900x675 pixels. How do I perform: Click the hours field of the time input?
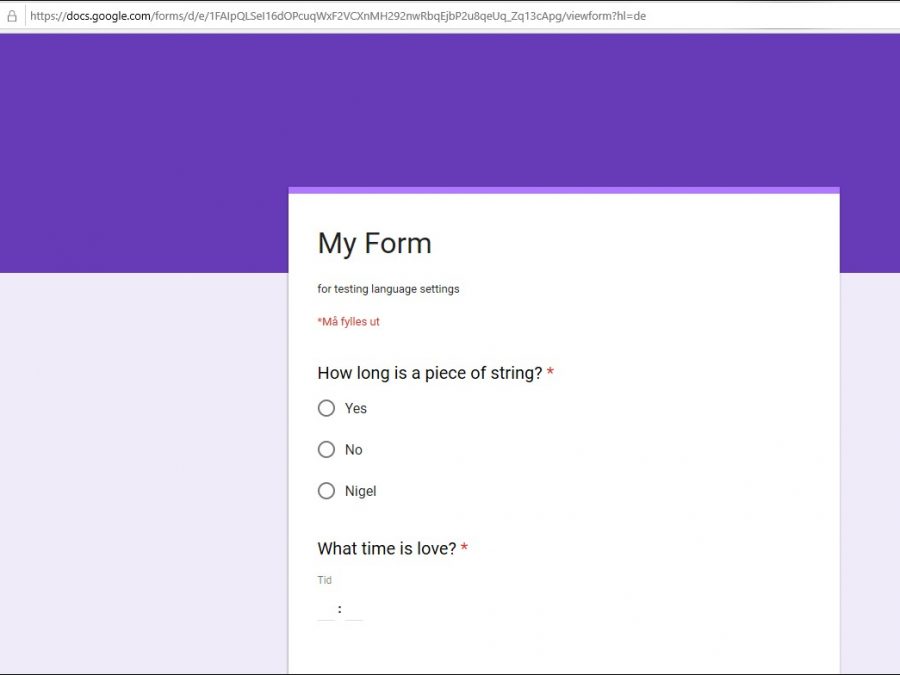[326, 609]
